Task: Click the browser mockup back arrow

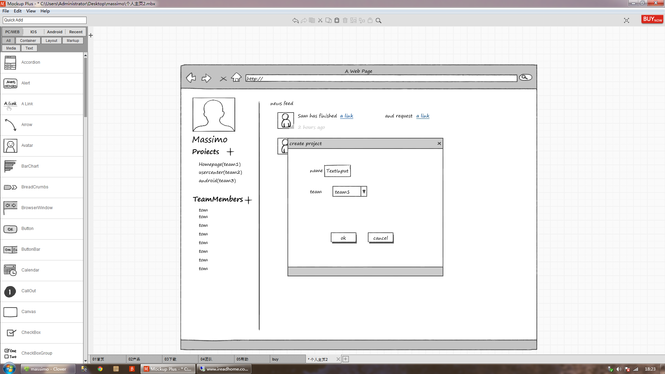Action: coord(191,78)
